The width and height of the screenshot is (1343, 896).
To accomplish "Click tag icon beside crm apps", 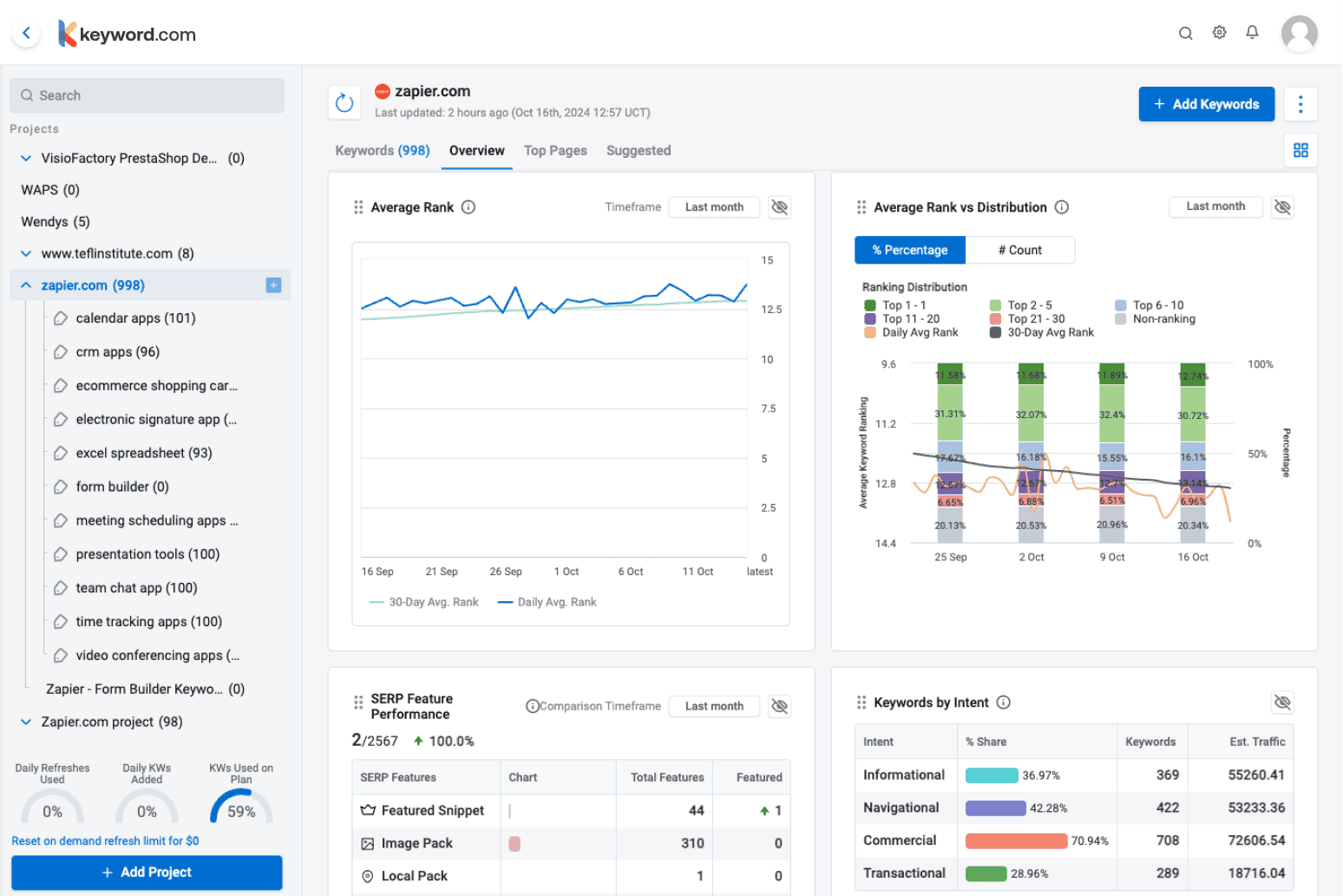I will [61, 352].
